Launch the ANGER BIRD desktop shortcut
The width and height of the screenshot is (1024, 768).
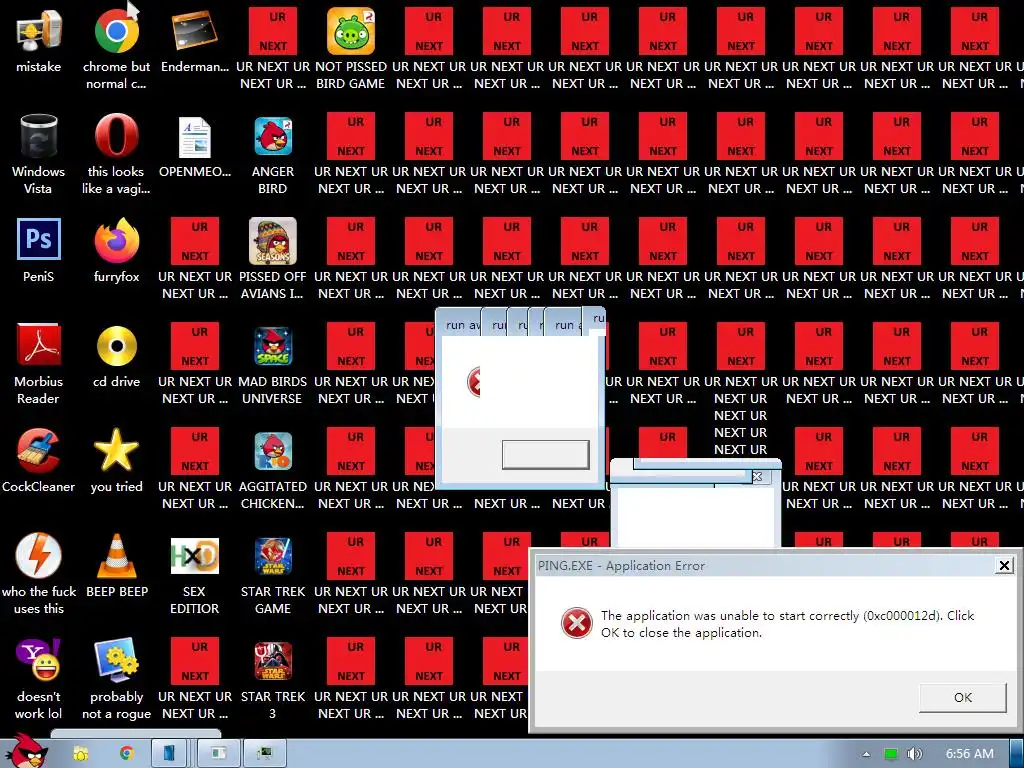point(272,136)
